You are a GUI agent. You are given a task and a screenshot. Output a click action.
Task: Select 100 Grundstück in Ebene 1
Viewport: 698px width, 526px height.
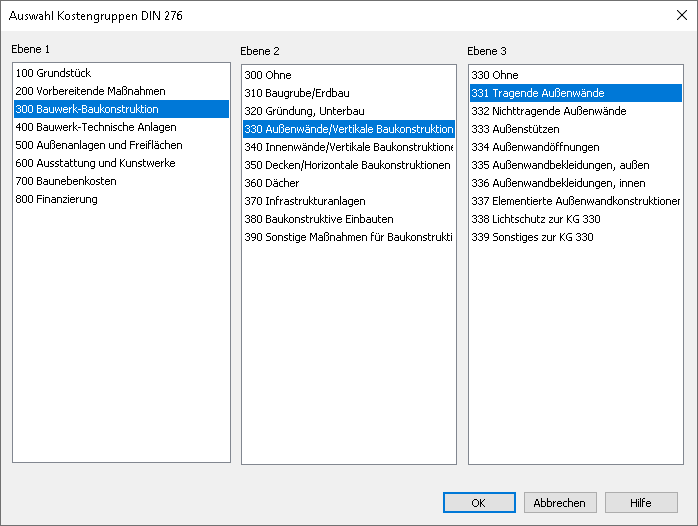[121, 73]
